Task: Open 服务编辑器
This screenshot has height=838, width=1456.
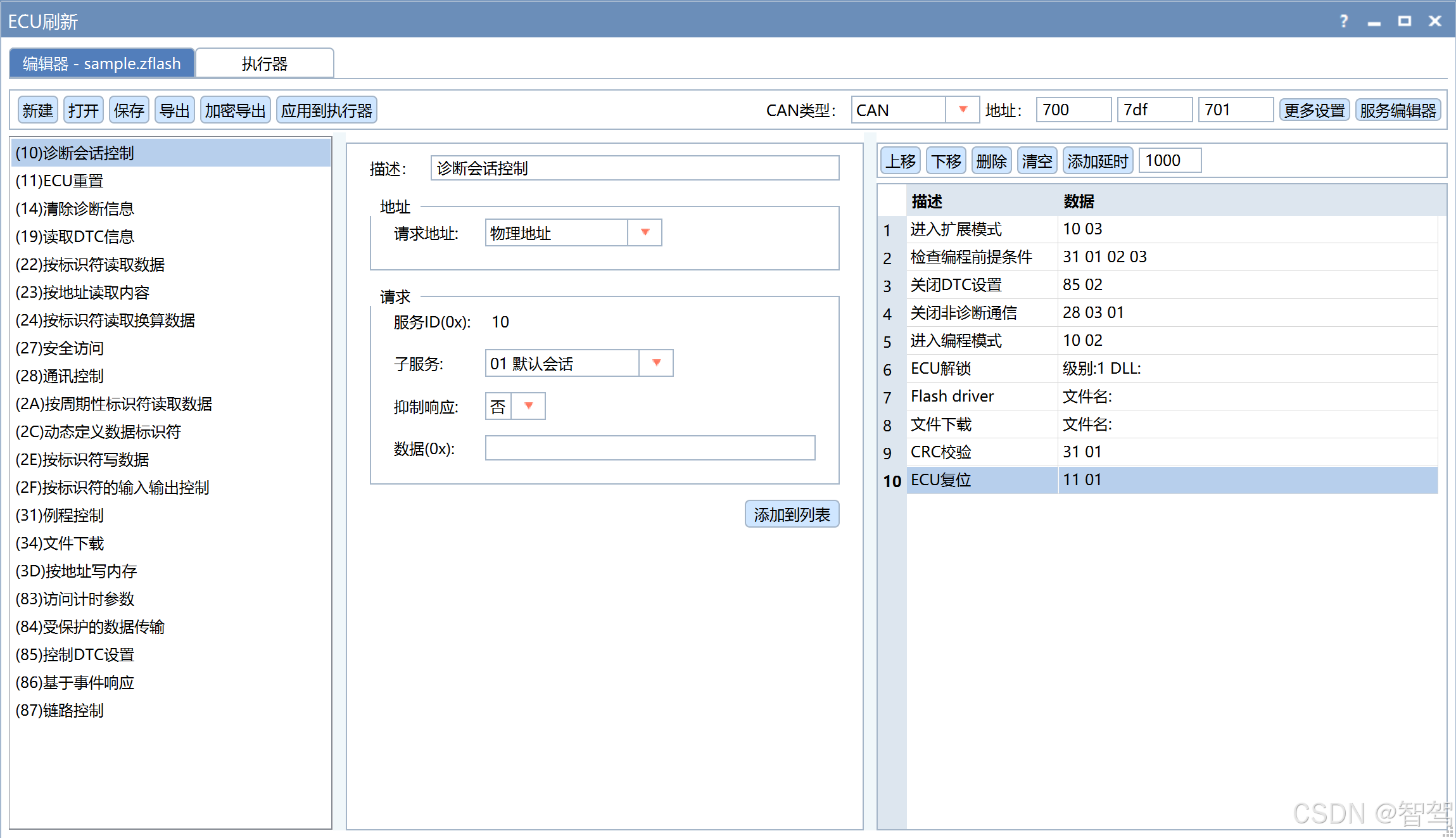Action: 1397,110
